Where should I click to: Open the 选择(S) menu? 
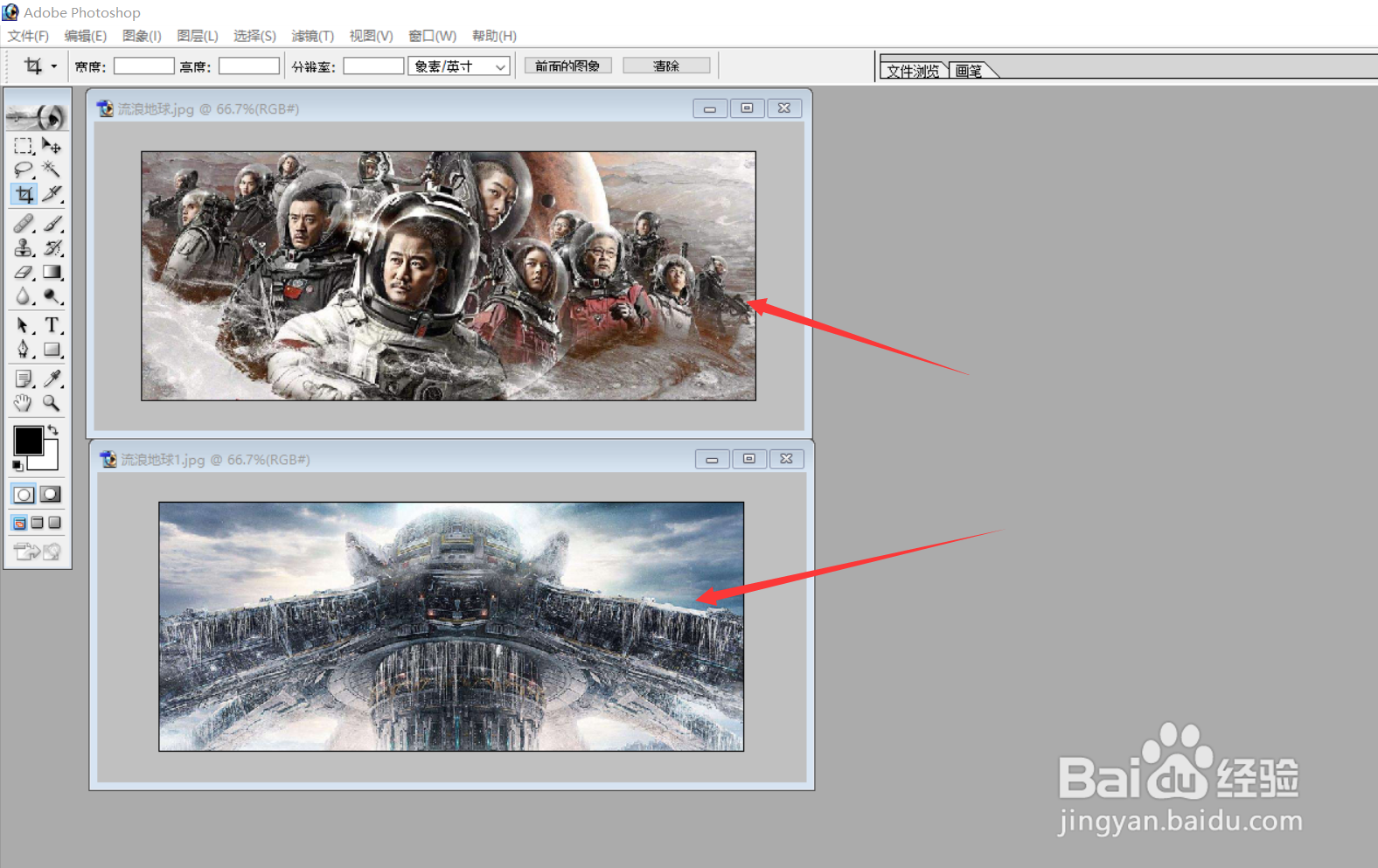[254, 36]
